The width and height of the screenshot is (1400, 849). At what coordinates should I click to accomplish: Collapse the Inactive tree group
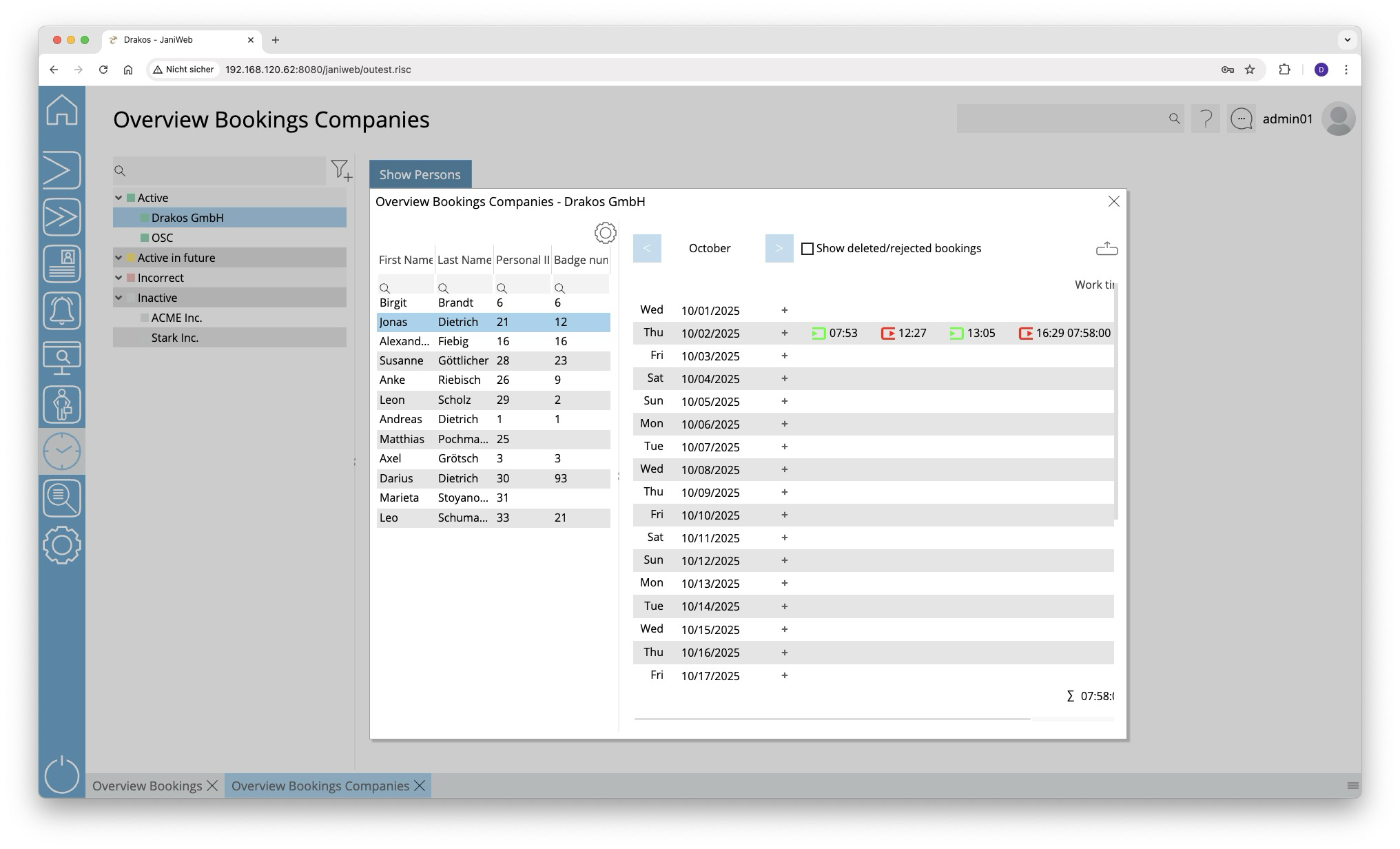(119, 298)
